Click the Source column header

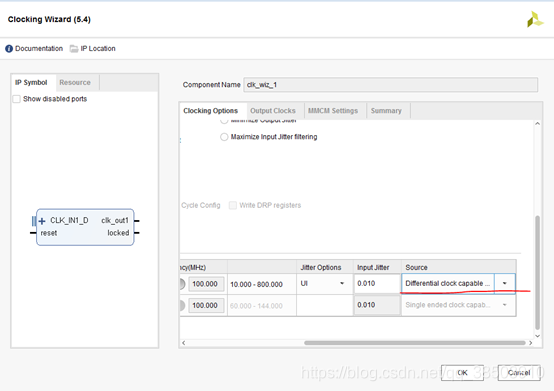[459, 267]
